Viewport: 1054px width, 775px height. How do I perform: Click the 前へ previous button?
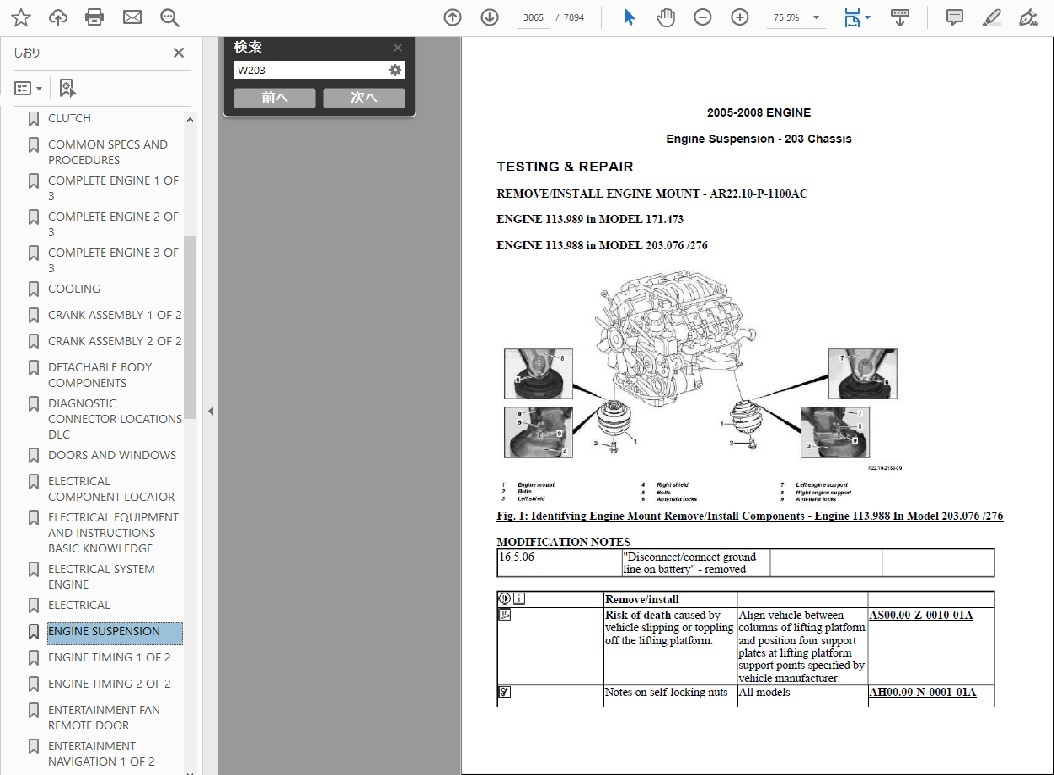click(274, 97)
